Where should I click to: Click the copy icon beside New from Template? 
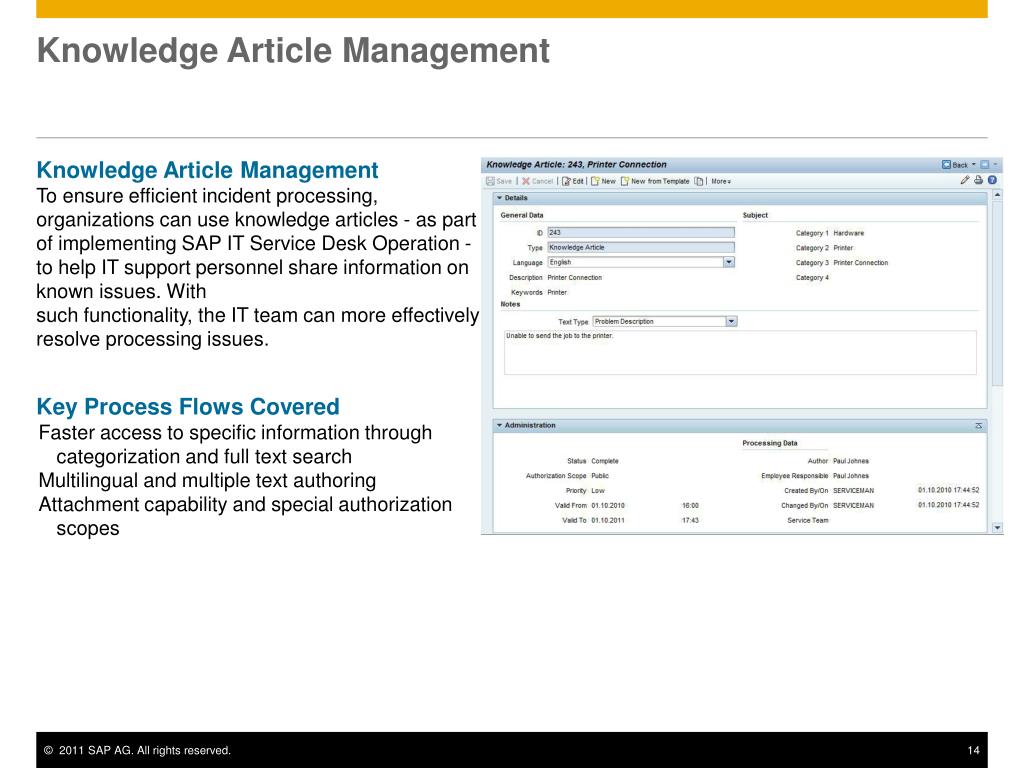(699, 181)
